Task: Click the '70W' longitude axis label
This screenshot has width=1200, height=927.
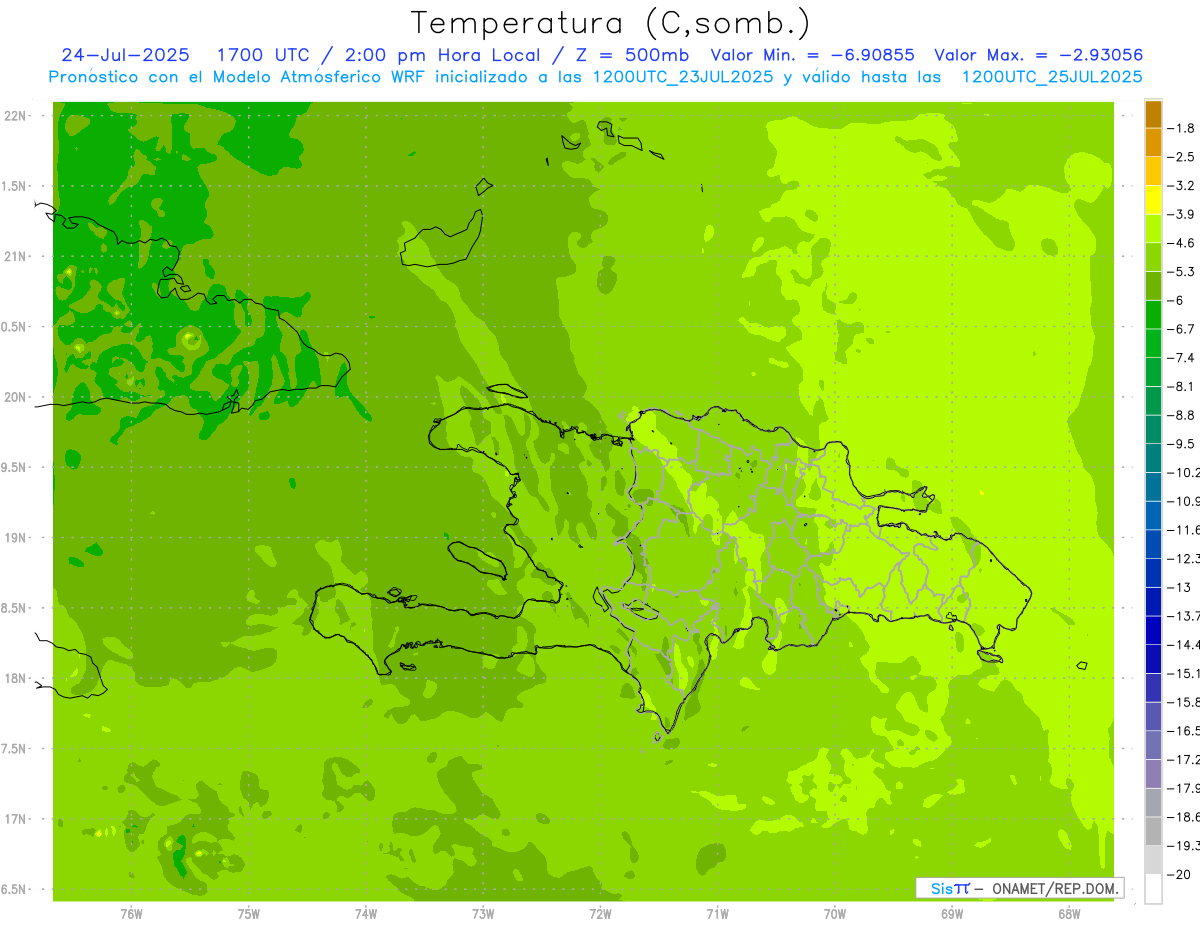Action: 835,914
